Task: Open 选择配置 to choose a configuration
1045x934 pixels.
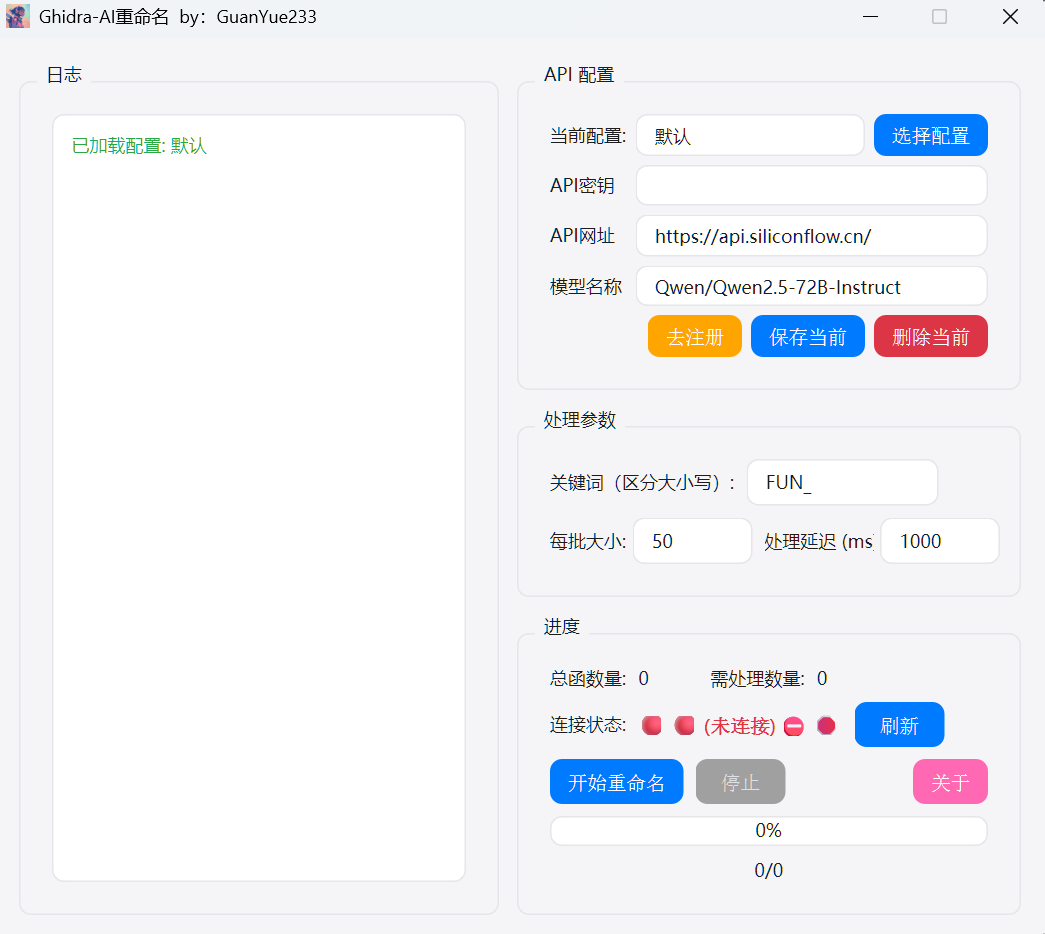Action: tap(930, 135)
